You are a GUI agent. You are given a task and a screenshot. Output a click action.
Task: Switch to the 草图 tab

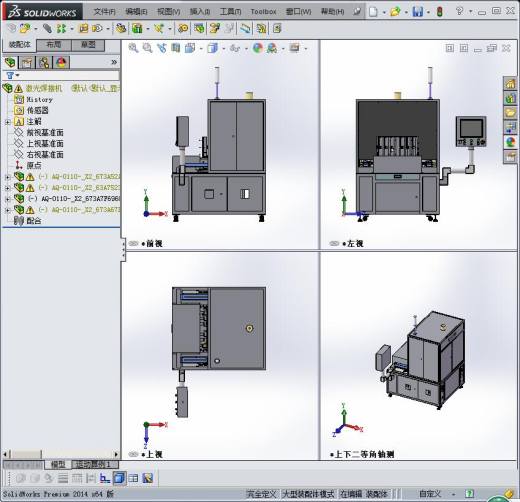pos(88,45)
